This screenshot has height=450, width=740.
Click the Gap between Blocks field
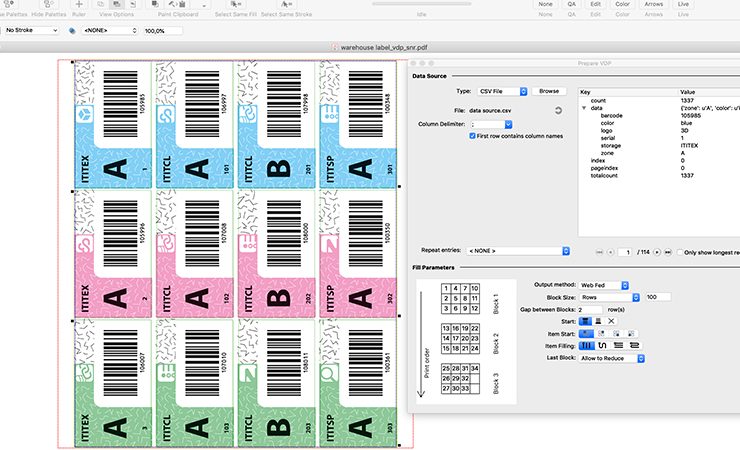(x=589, y=310)
